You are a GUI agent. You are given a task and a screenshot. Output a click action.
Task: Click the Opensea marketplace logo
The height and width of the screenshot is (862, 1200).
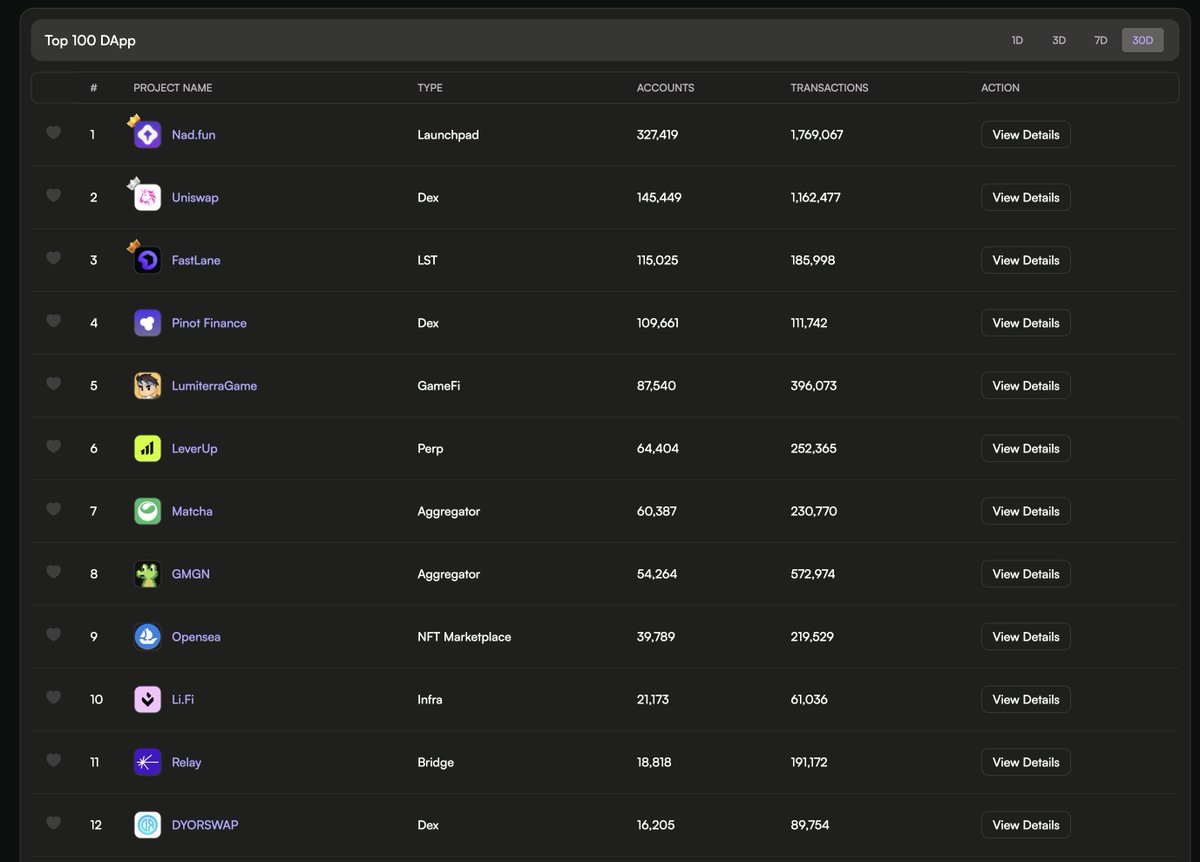click(147, 636)
